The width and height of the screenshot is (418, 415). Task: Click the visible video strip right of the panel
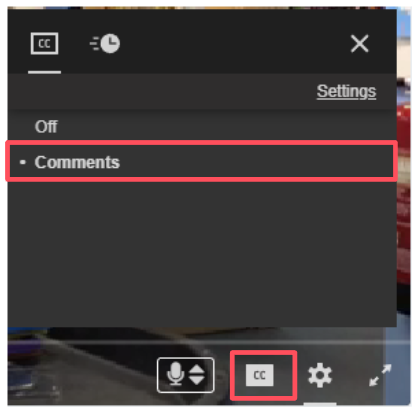404,200
